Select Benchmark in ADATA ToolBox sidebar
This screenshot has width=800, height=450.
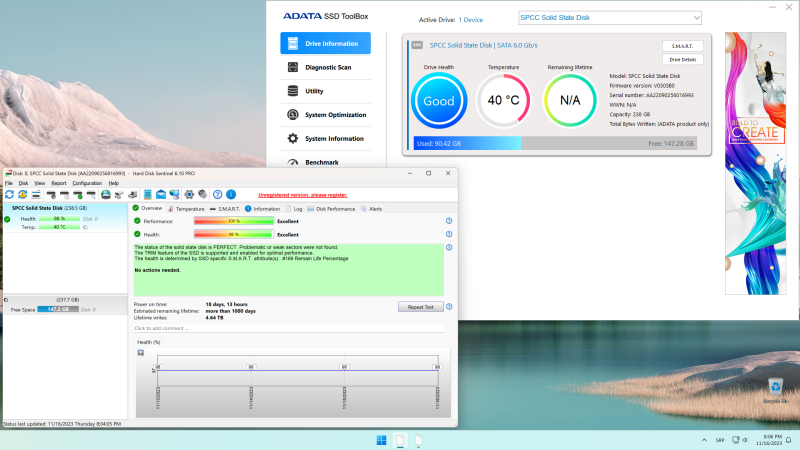tap(326, 161)
